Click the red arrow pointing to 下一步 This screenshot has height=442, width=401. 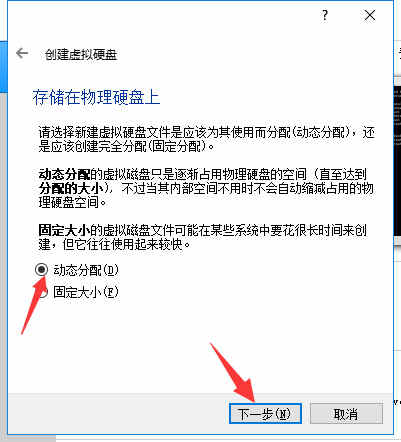pos(233,372)
